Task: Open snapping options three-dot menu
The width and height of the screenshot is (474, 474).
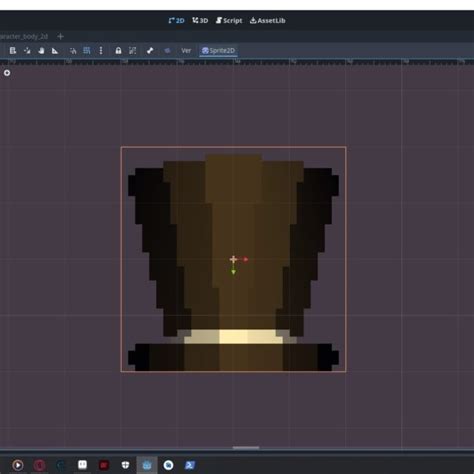Action: click(x=101, y=51)
